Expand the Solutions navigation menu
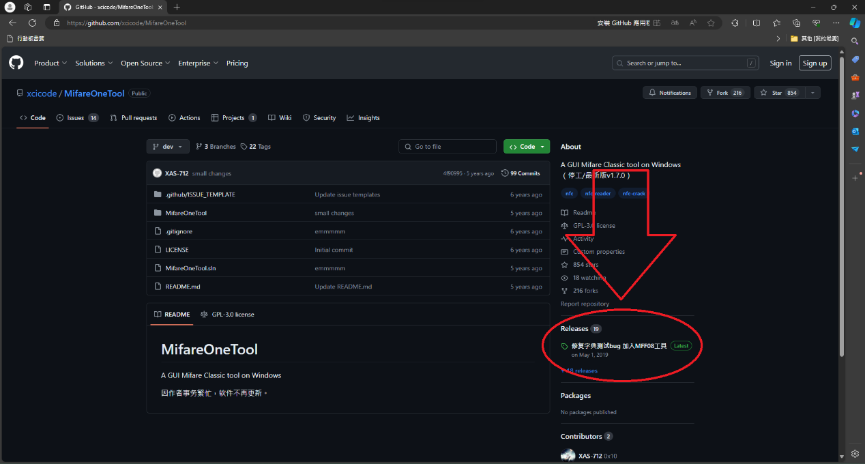865x464 pixels. pyautogui.click(x=93, y=63)
